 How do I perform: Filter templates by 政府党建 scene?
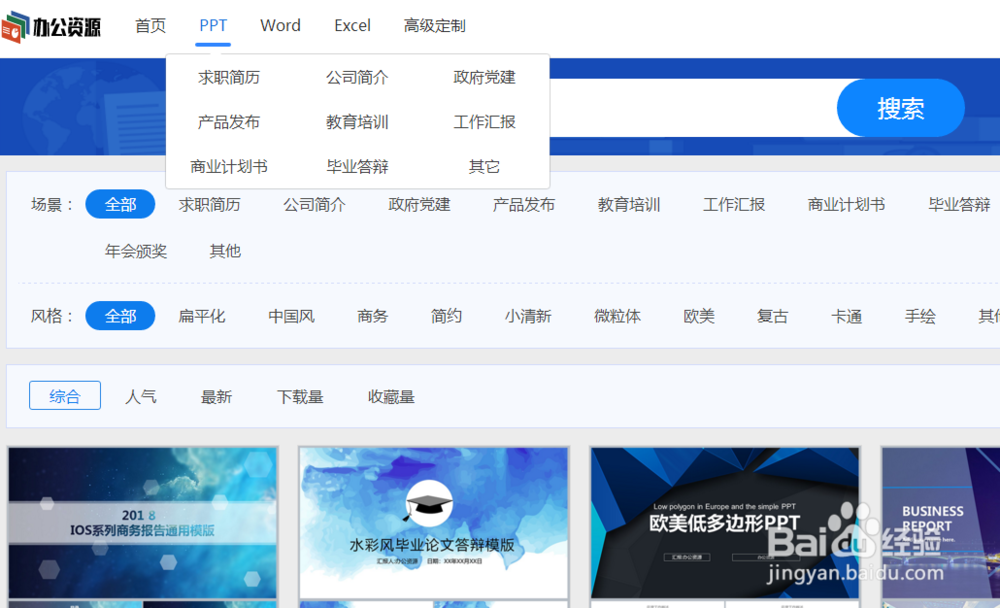(419, 204)
